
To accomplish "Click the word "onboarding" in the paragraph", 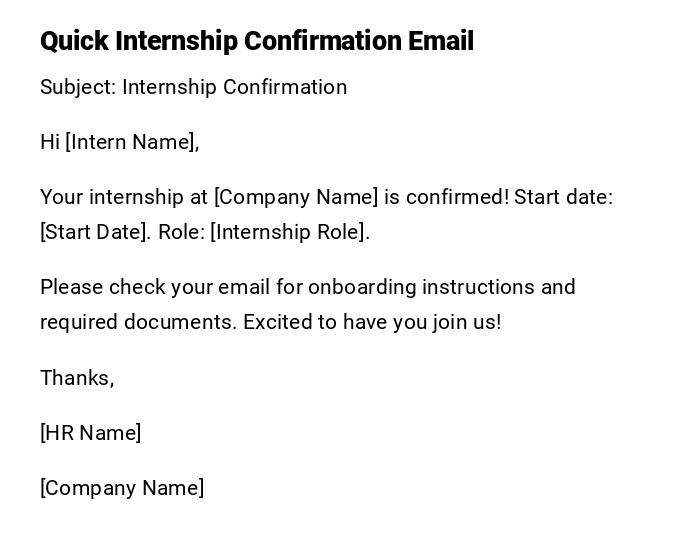I will pos(362,287).
